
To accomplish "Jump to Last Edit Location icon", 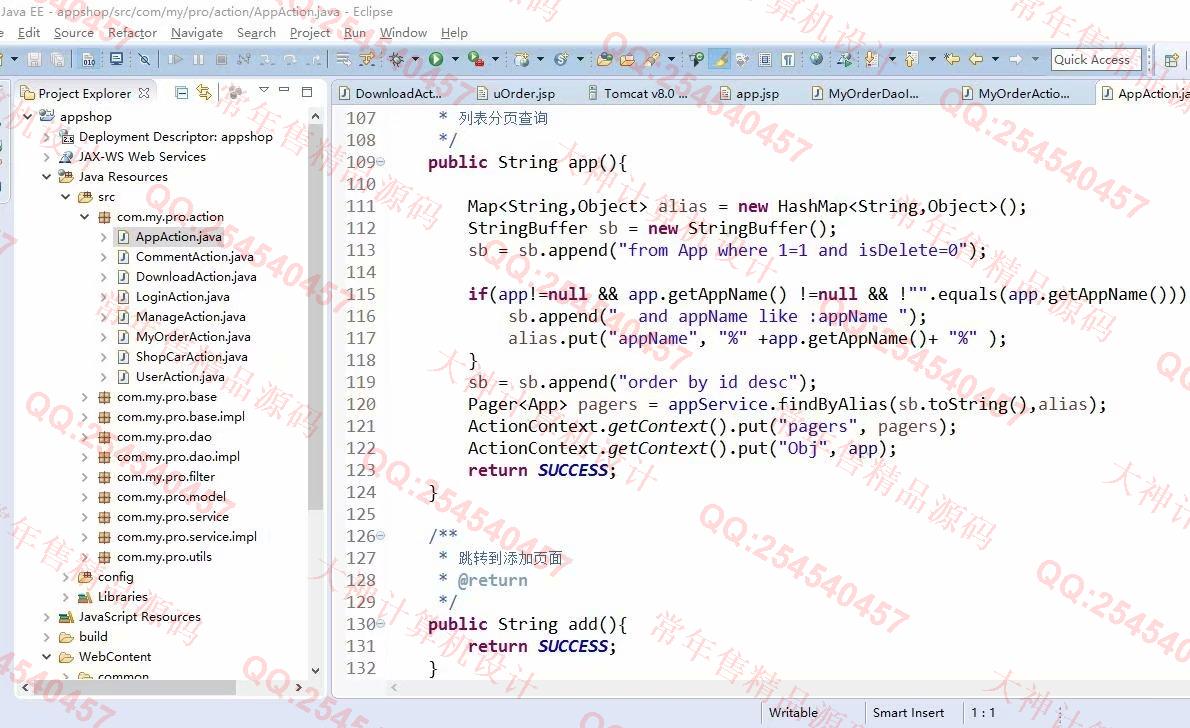I will [952, 59].
